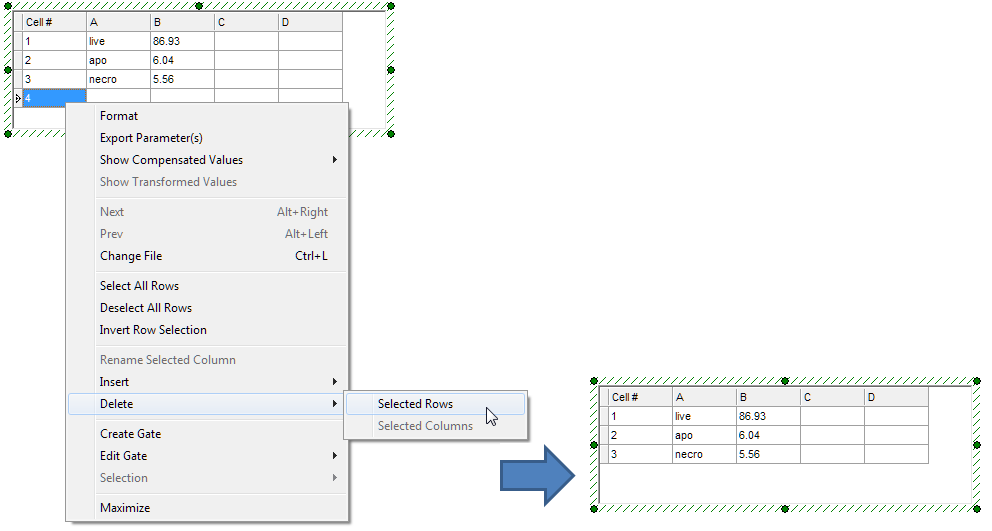Expand the Edit Gate submenu
992x531 pixels.
tap(123, 456)
